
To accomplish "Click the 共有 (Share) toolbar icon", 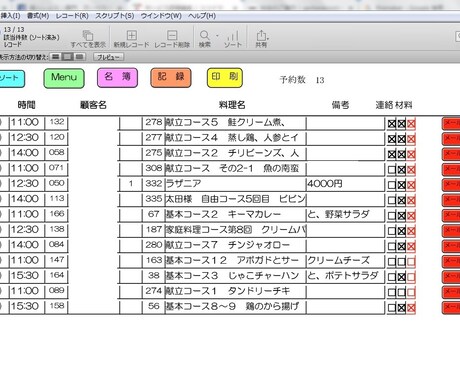I will (261, 39).
